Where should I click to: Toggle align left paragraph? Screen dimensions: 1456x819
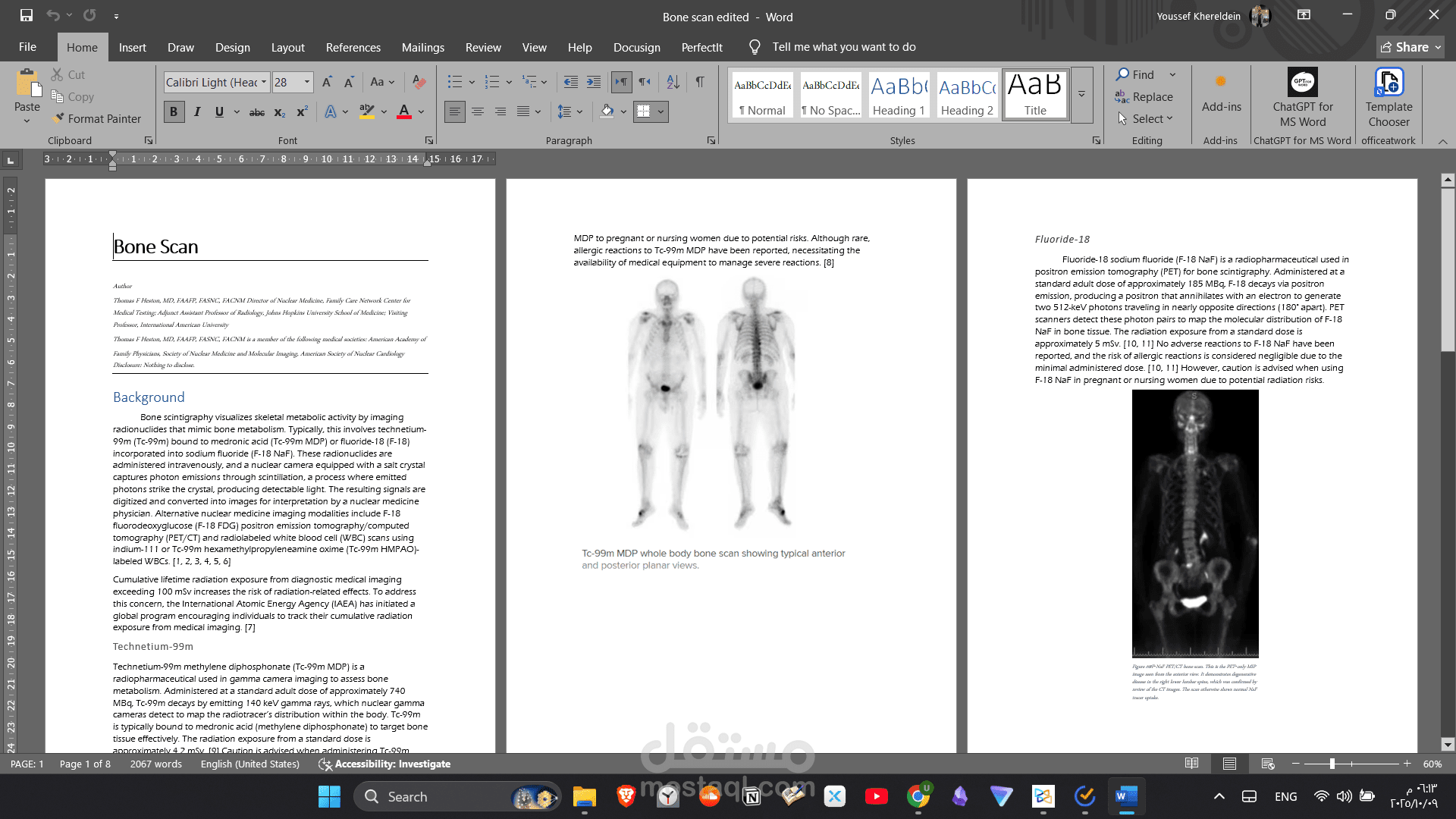[455, 111]
